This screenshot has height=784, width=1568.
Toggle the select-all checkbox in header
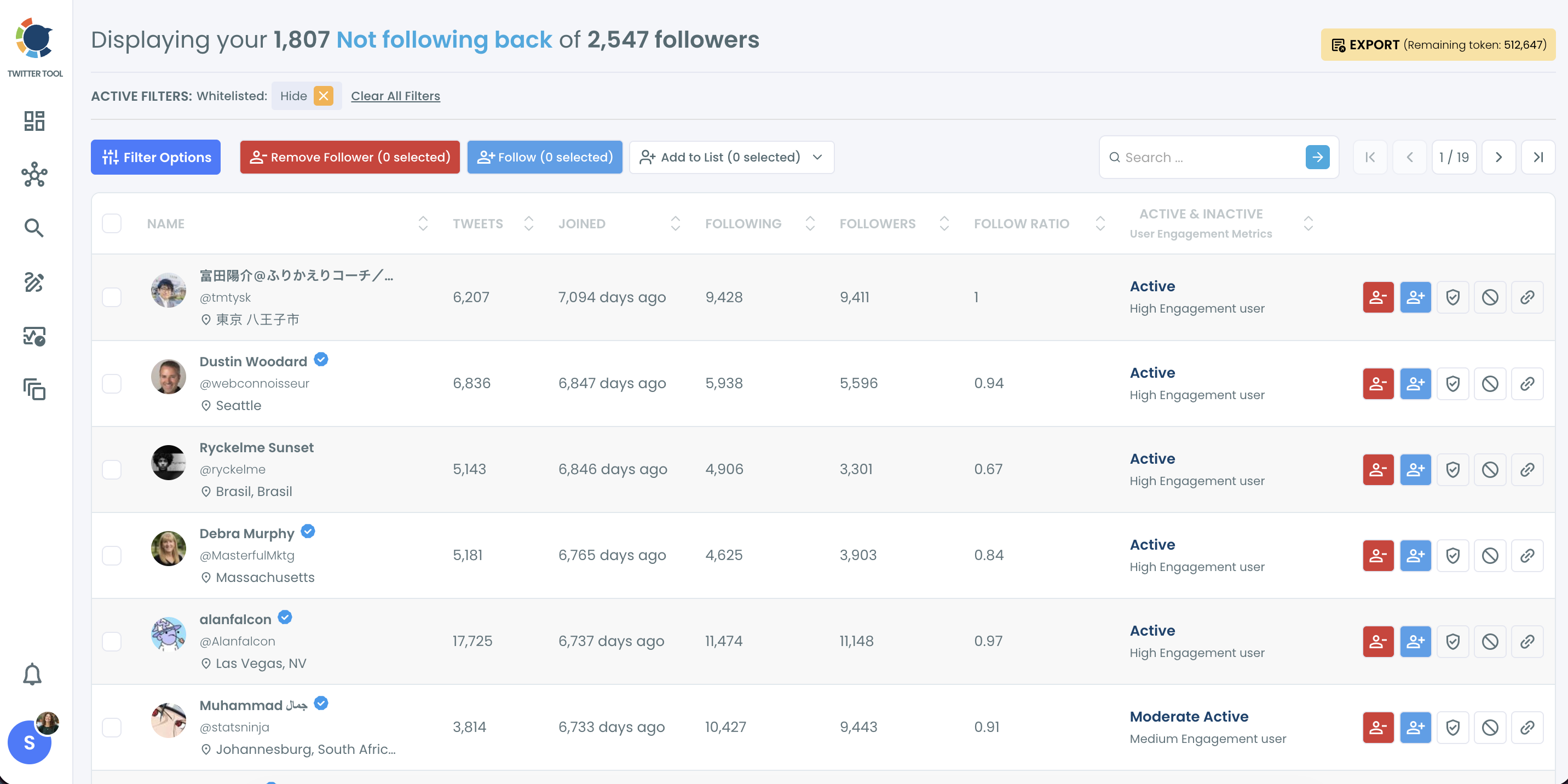pyautogui.click(x=111, y=223)
